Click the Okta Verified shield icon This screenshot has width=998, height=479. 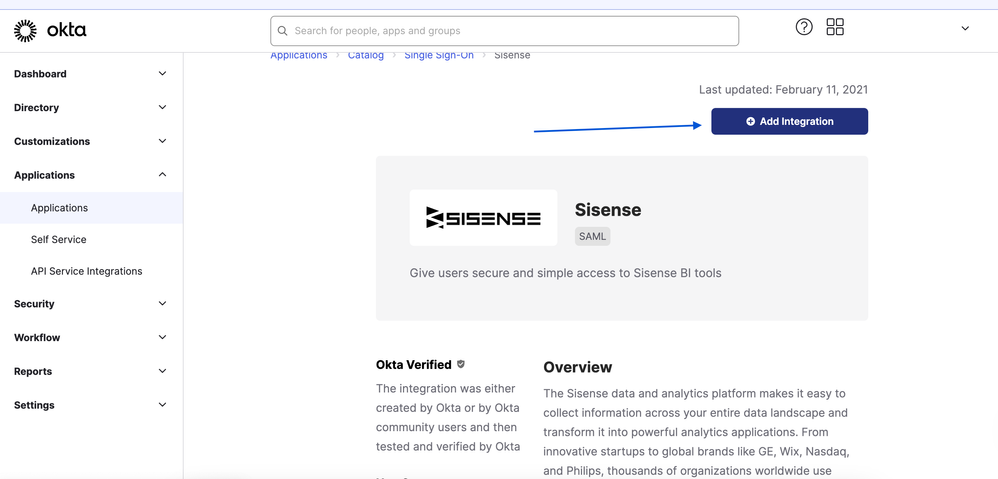click(x=461, y=364)
